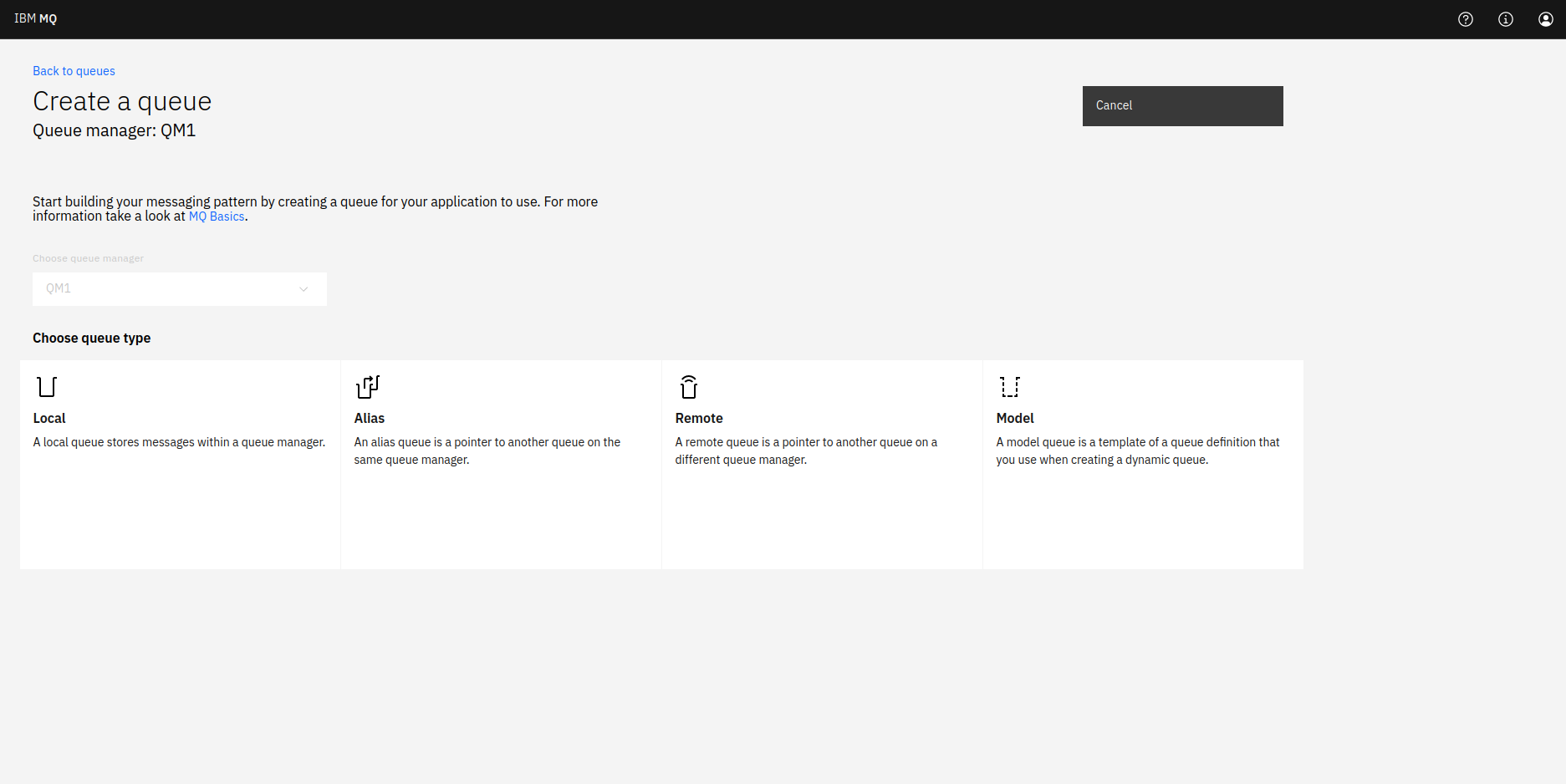The image size is (1566, 784).
Task: Open the help icon in top bar
Action: (1466, 19)
